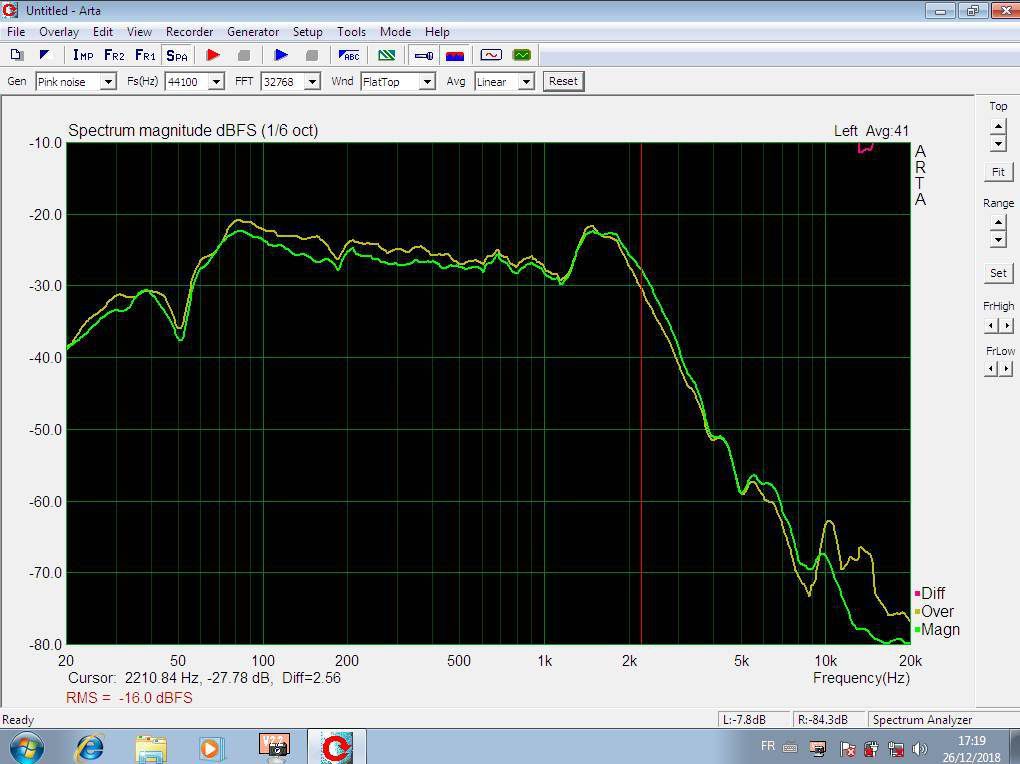Switch to FR1 single-channel frequency response mode

[145, 55]
